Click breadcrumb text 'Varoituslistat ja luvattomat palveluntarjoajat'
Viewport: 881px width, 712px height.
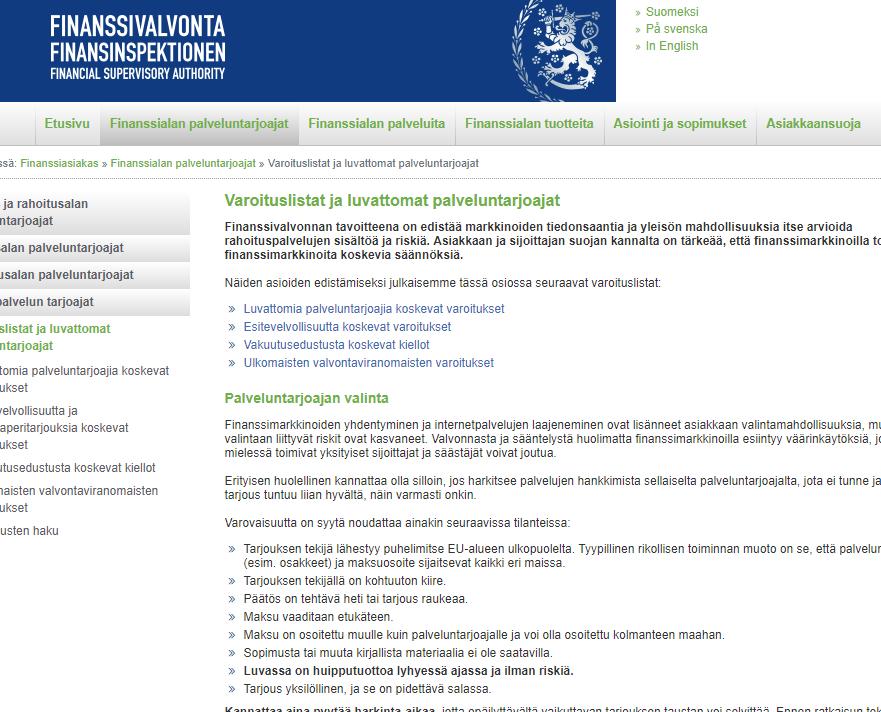tap(373, 164)
